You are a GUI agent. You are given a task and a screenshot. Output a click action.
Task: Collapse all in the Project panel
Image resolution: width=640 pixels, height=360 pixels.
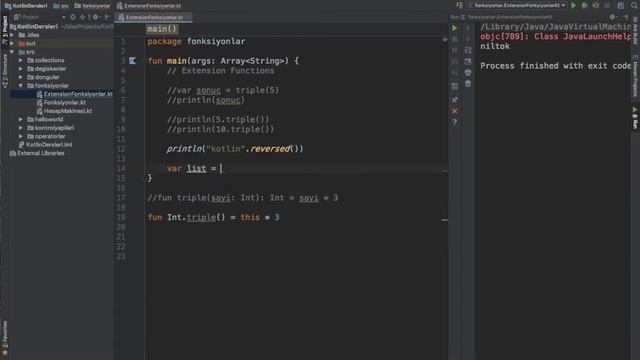coord(83,17)
